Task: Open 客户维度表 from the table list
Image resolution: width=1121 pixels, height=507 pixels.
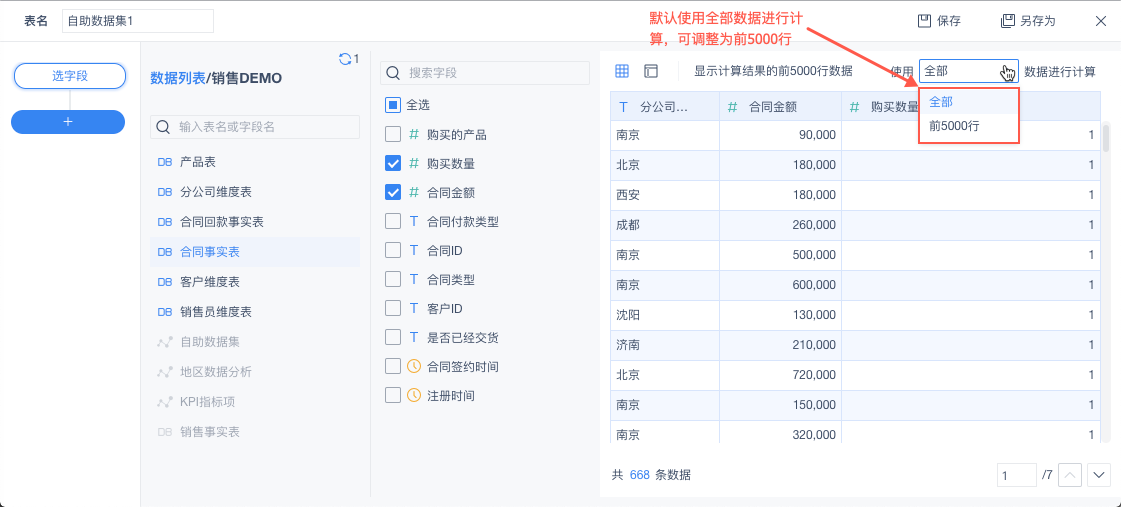Action: click(x=209, y=282)
